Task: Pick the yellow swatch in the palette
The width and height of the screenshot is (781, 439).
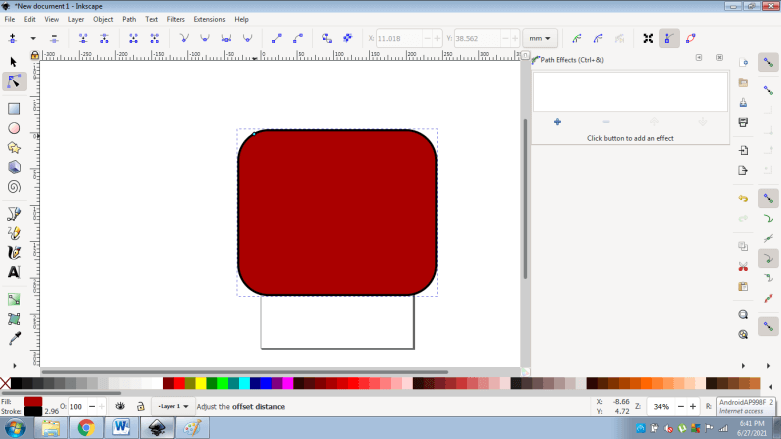Action: [x=201, y=383]
